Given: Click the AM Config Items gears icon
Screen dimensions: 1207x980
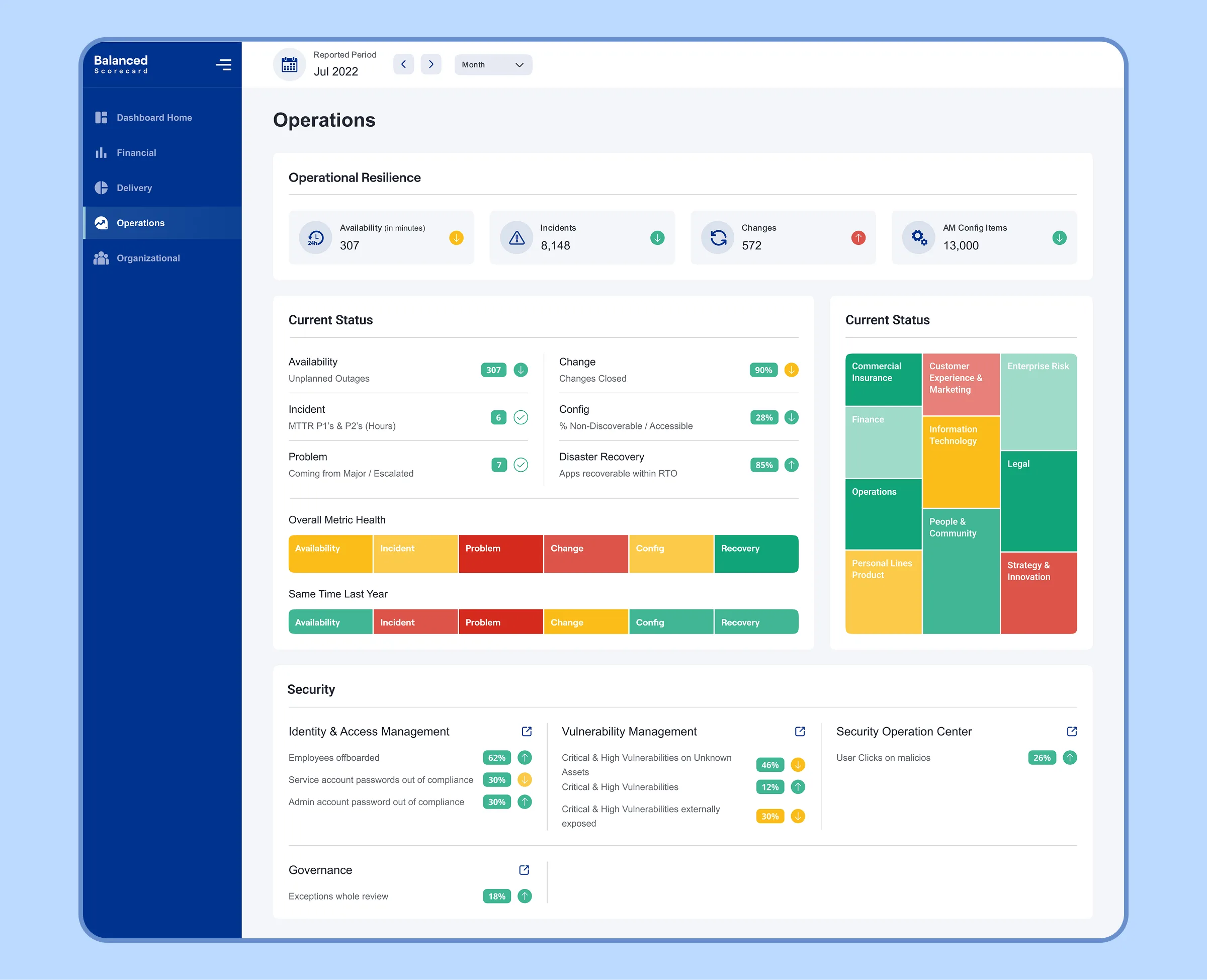Looking at the screenshot, I should pos(918,238).
